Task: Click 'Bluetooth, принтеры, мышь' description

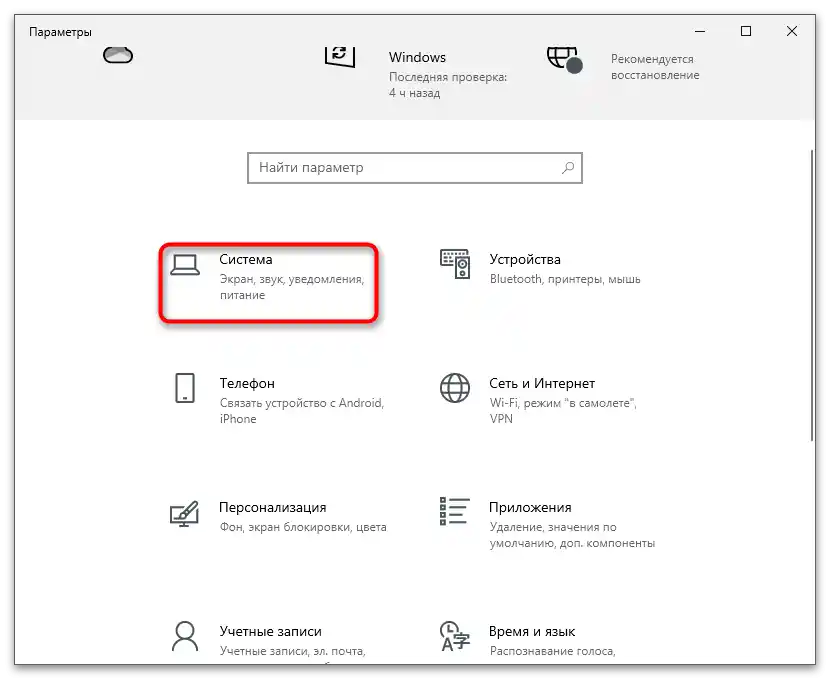Action: point(565,279)
